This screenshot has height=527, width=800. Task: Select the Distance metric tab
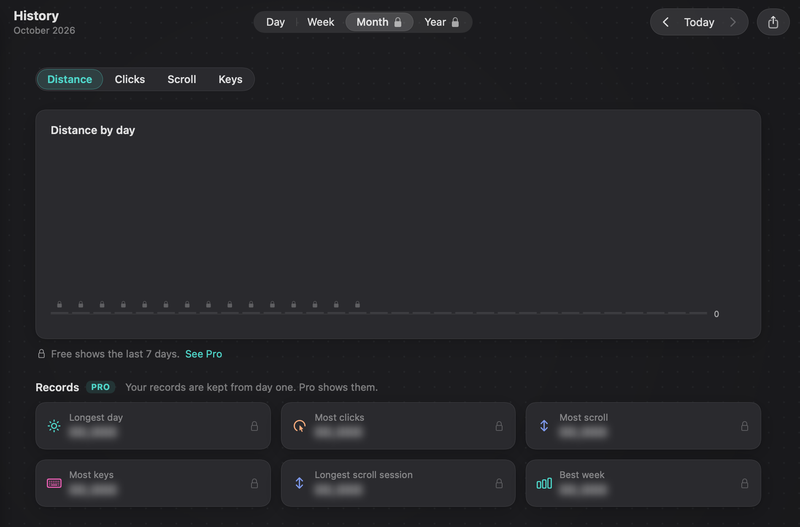click(x=70, y=79)
